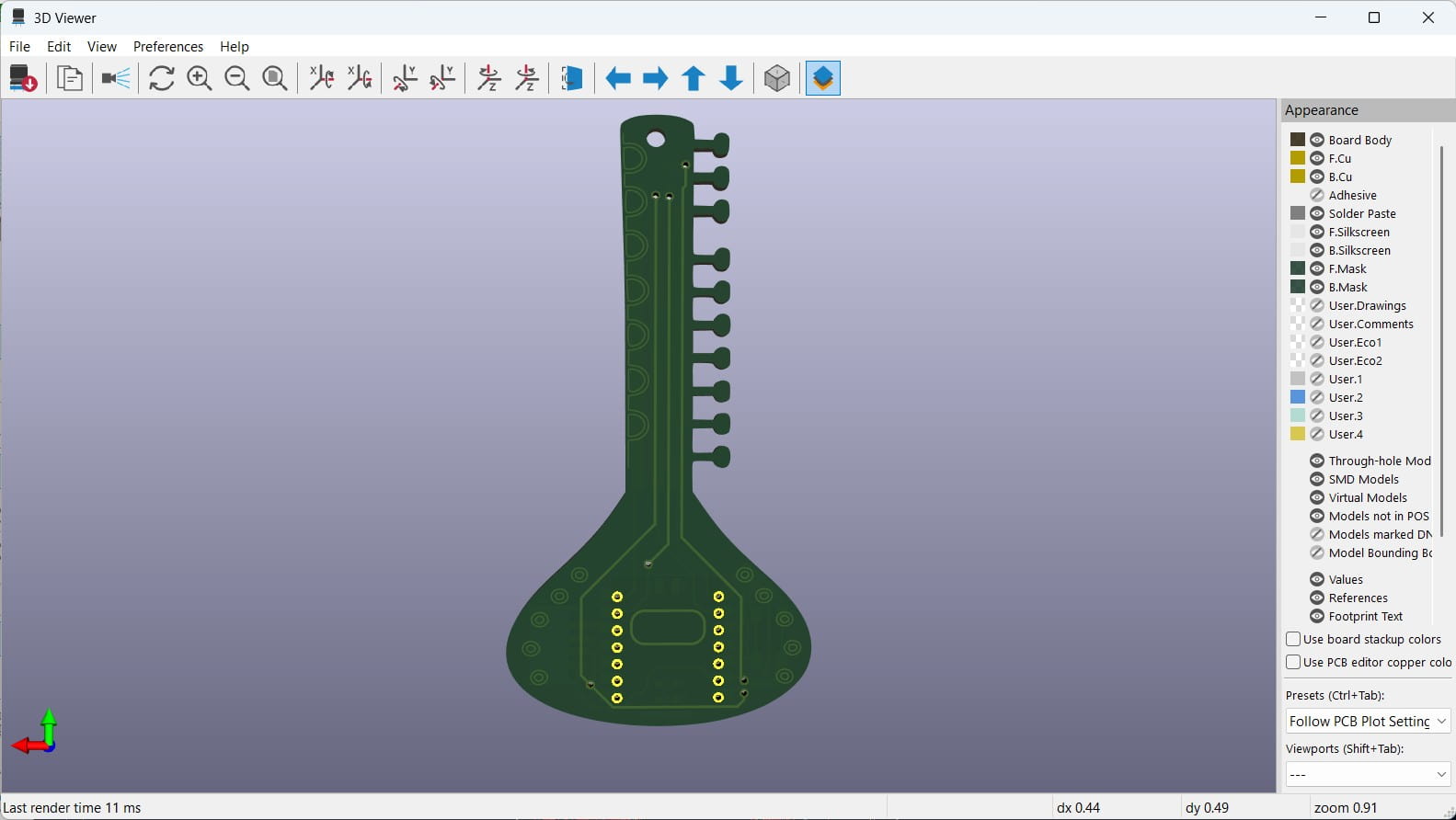Rotate Z counterclockwise
The width and height of the screenshot is (1456, 820).
click(527, 78)
